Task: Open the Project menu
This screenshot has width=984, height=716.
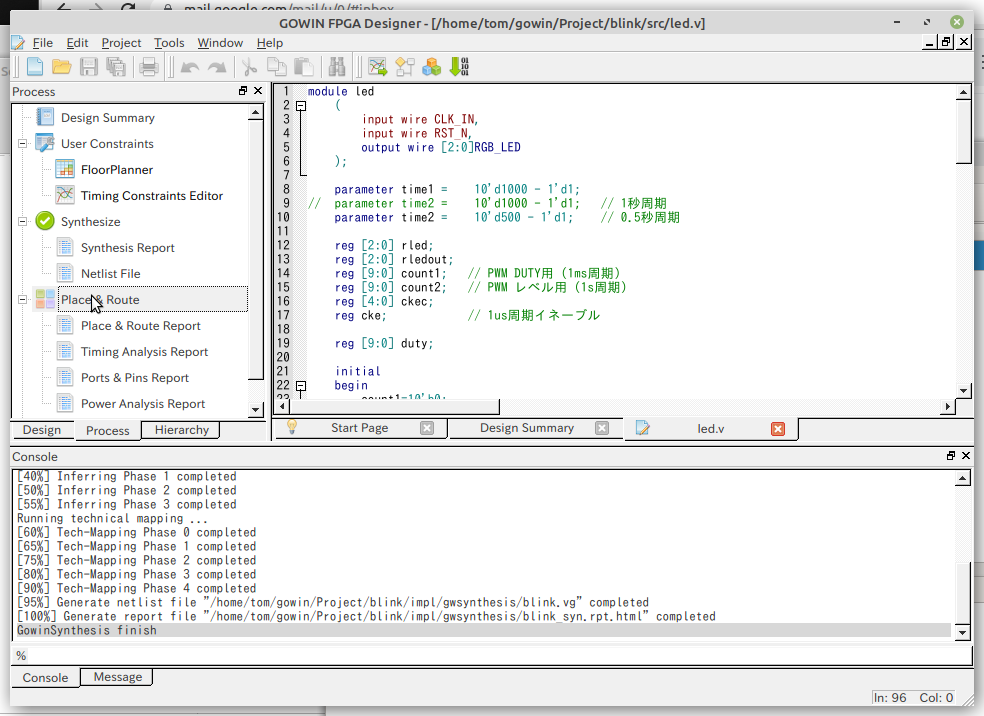Action: tap(121, 43)
